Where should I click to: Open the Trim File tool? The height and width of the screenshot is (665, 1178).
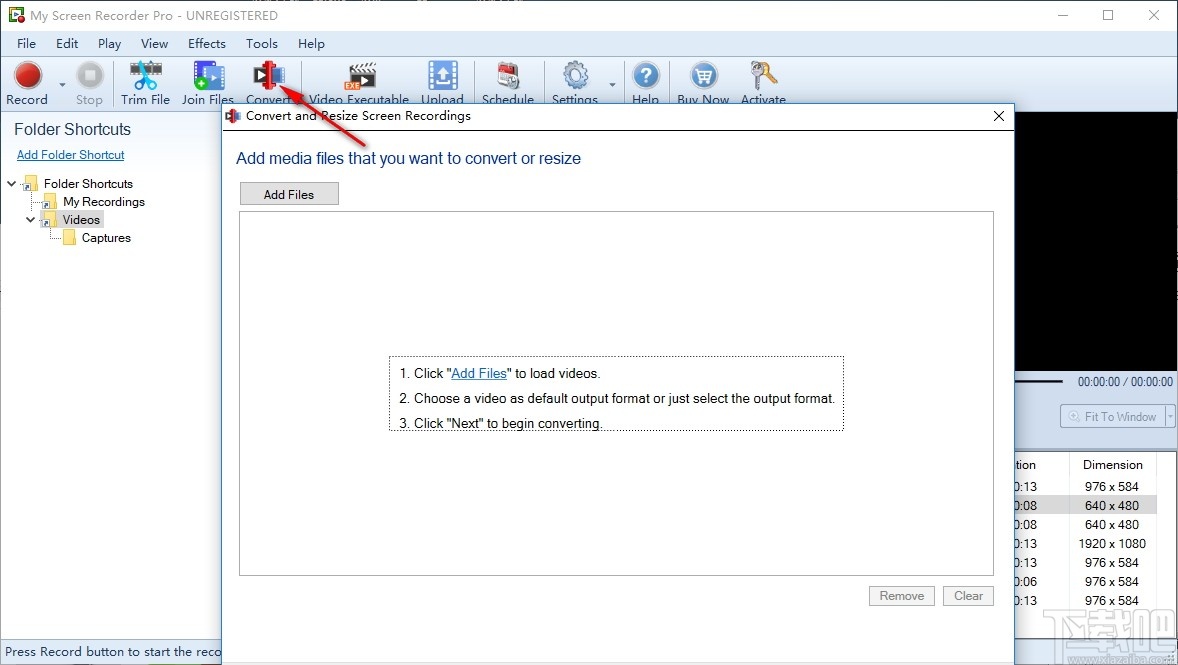145,83
